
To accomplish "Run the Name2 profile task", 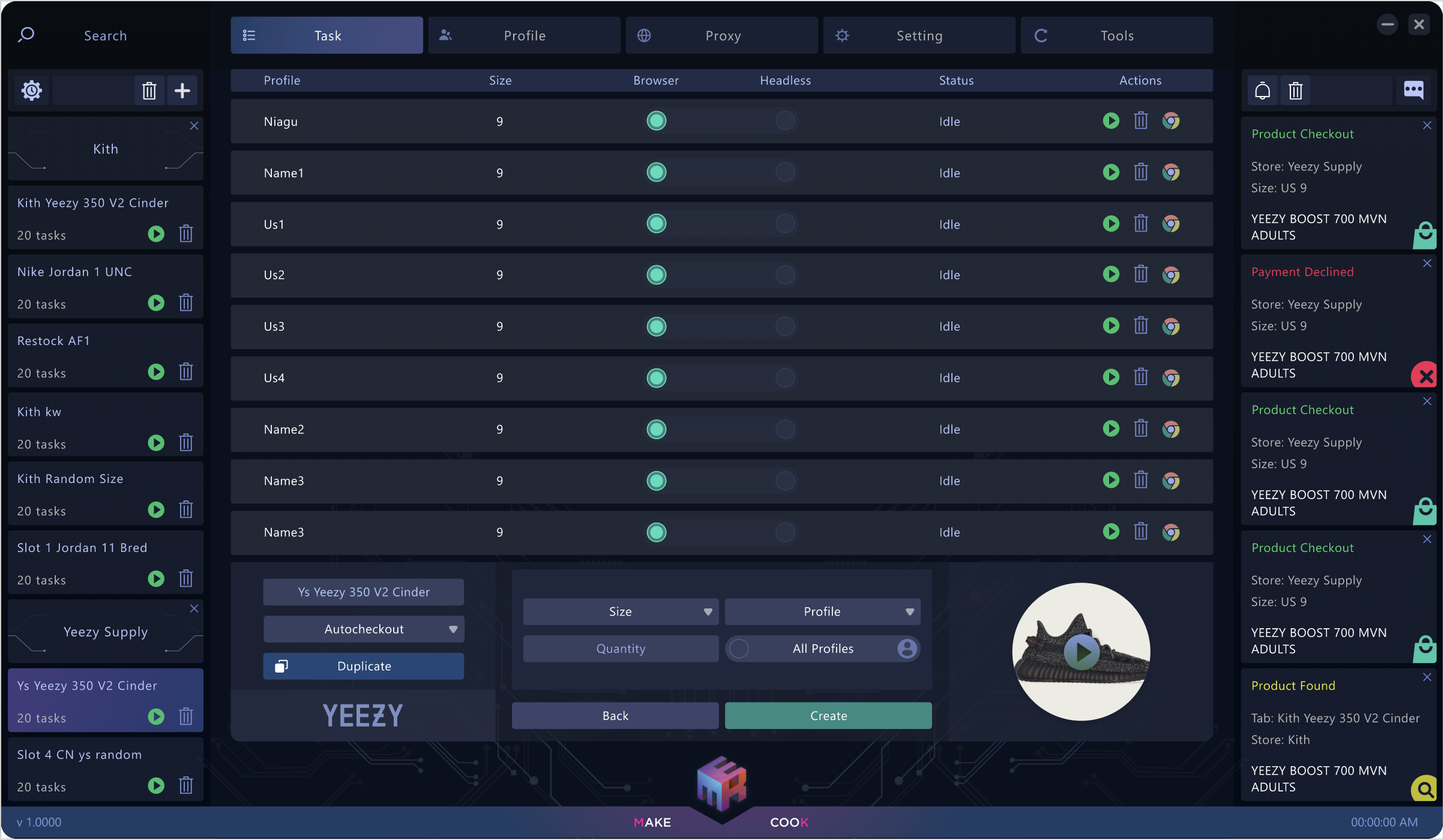I will (1111, 428).
